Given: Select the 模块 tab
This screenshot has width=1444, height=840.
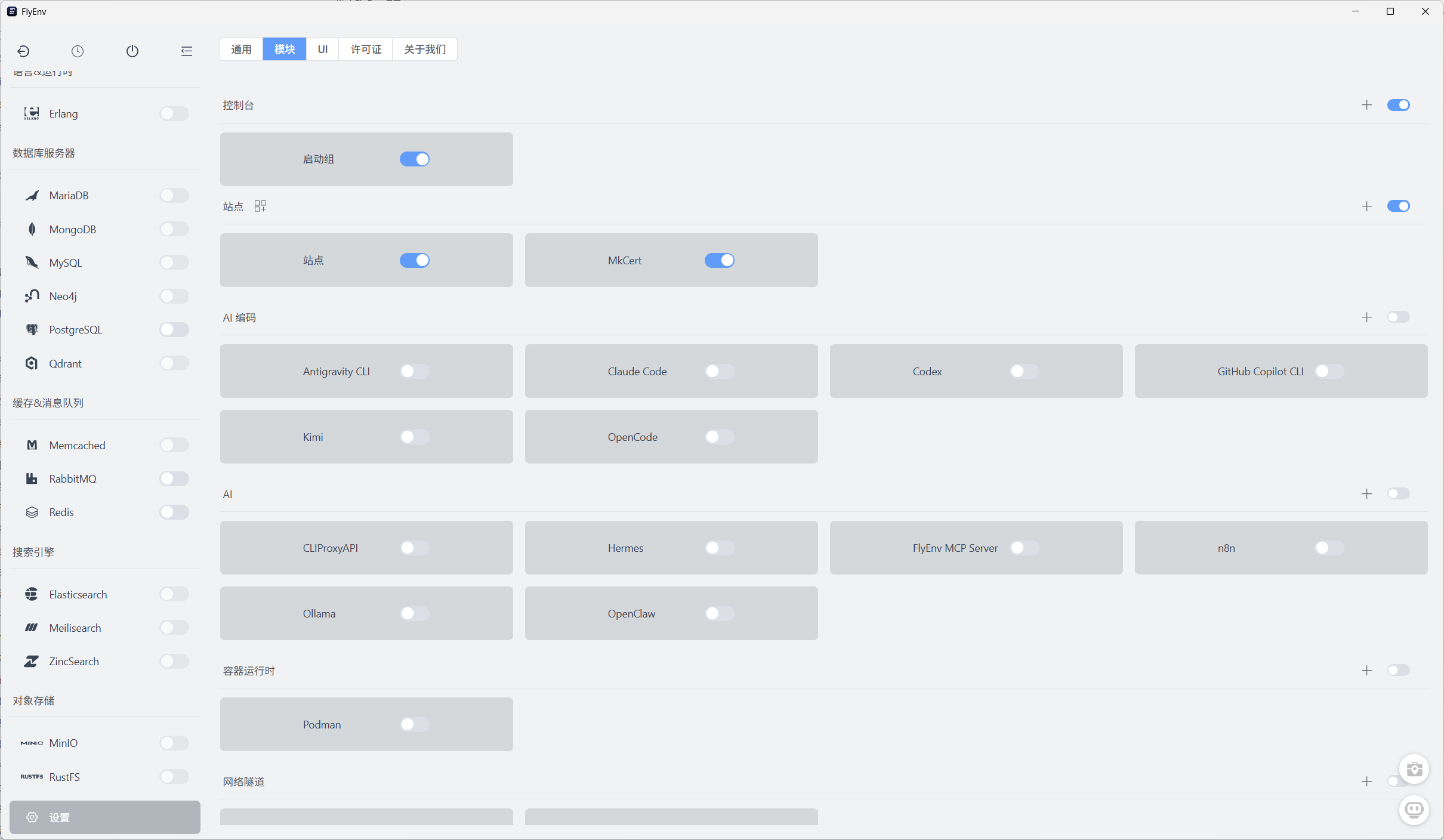Looking at the screenshot, I should pyautogui.click(x=285, y=49).
